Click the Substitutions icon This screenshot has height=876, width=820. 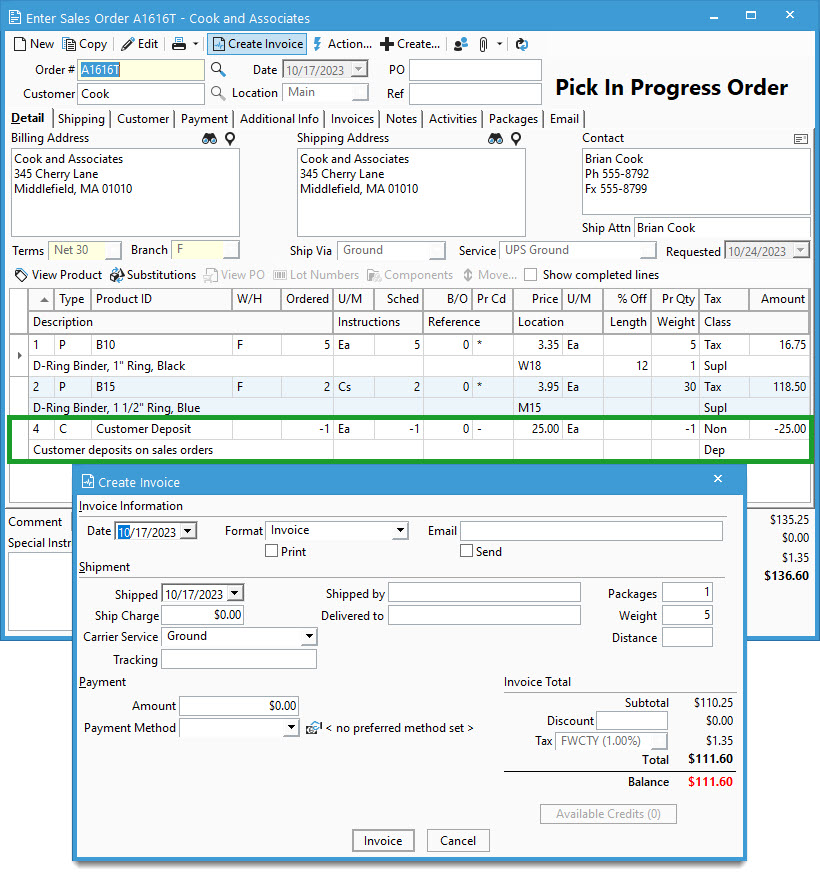(120, 275)
